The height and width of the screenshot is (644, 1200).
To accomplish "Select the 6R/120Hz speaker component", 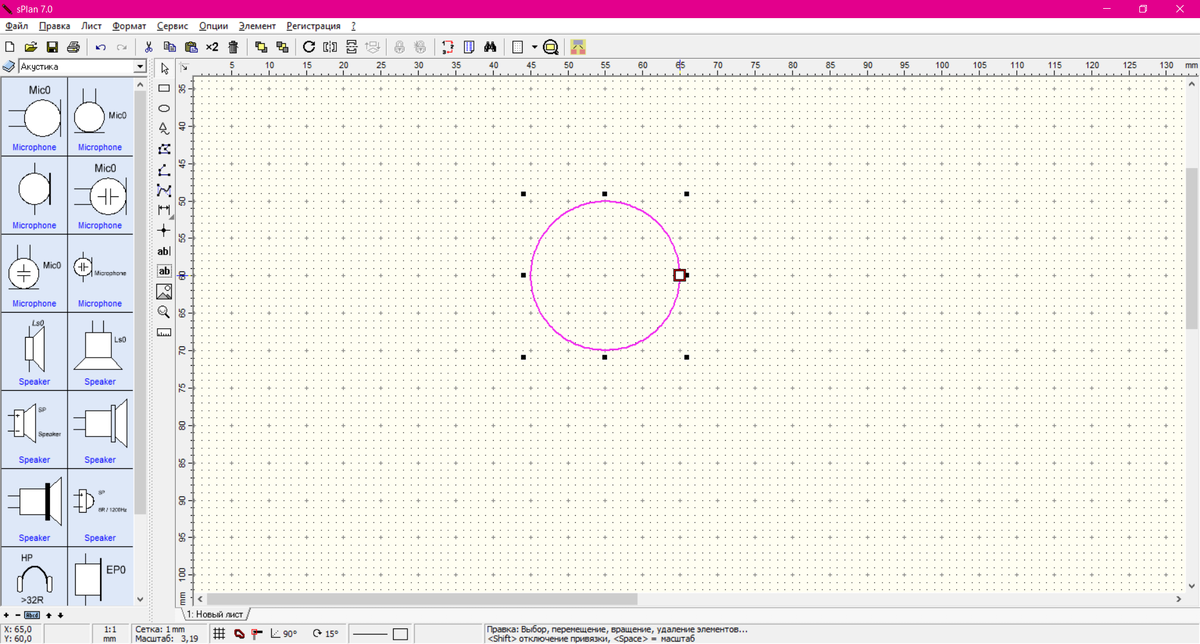I will pyautogui.click(x=100, y=506).
